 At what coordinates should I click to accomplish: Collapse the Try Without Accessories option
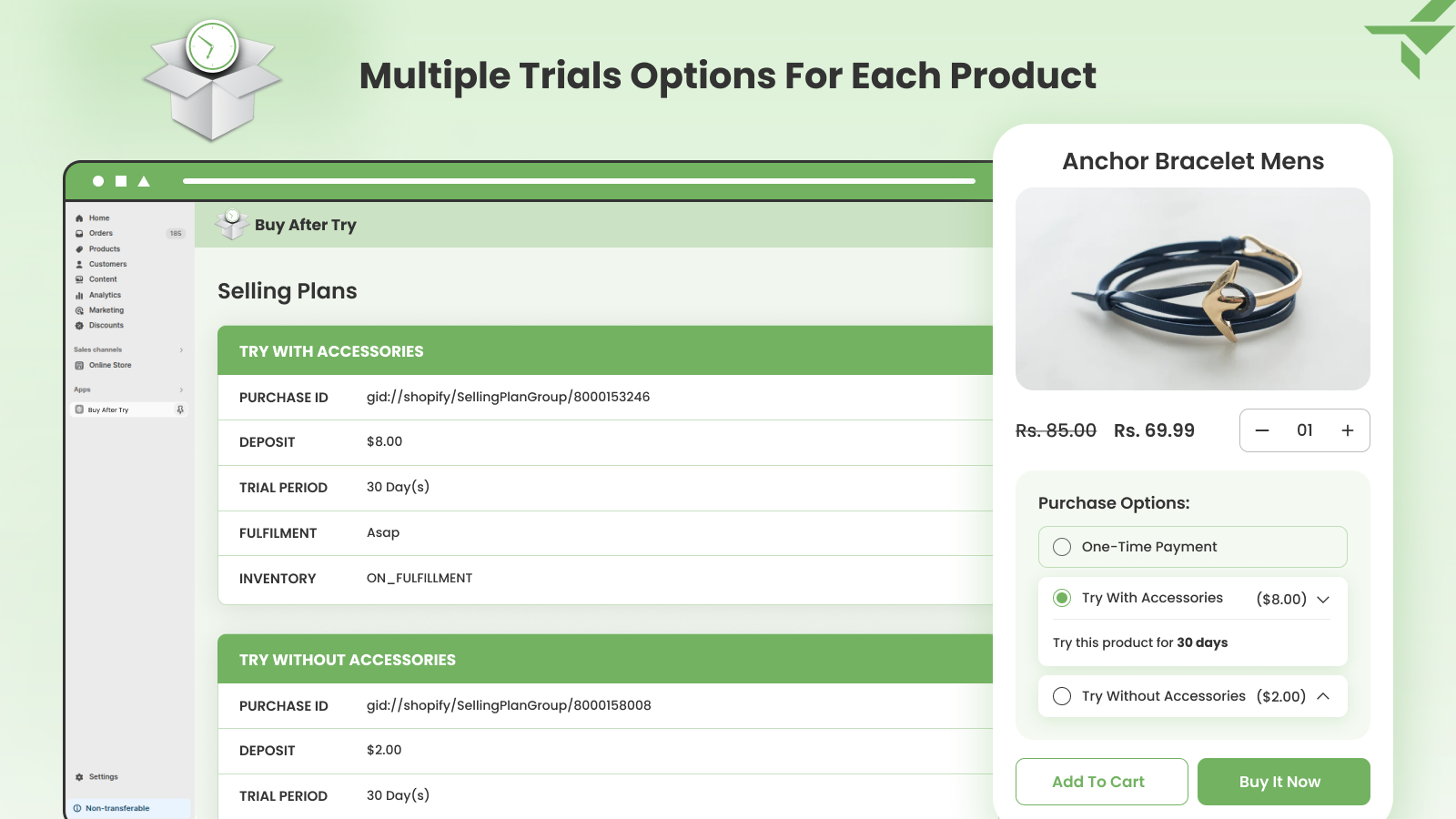click(x=1324, y=696)
